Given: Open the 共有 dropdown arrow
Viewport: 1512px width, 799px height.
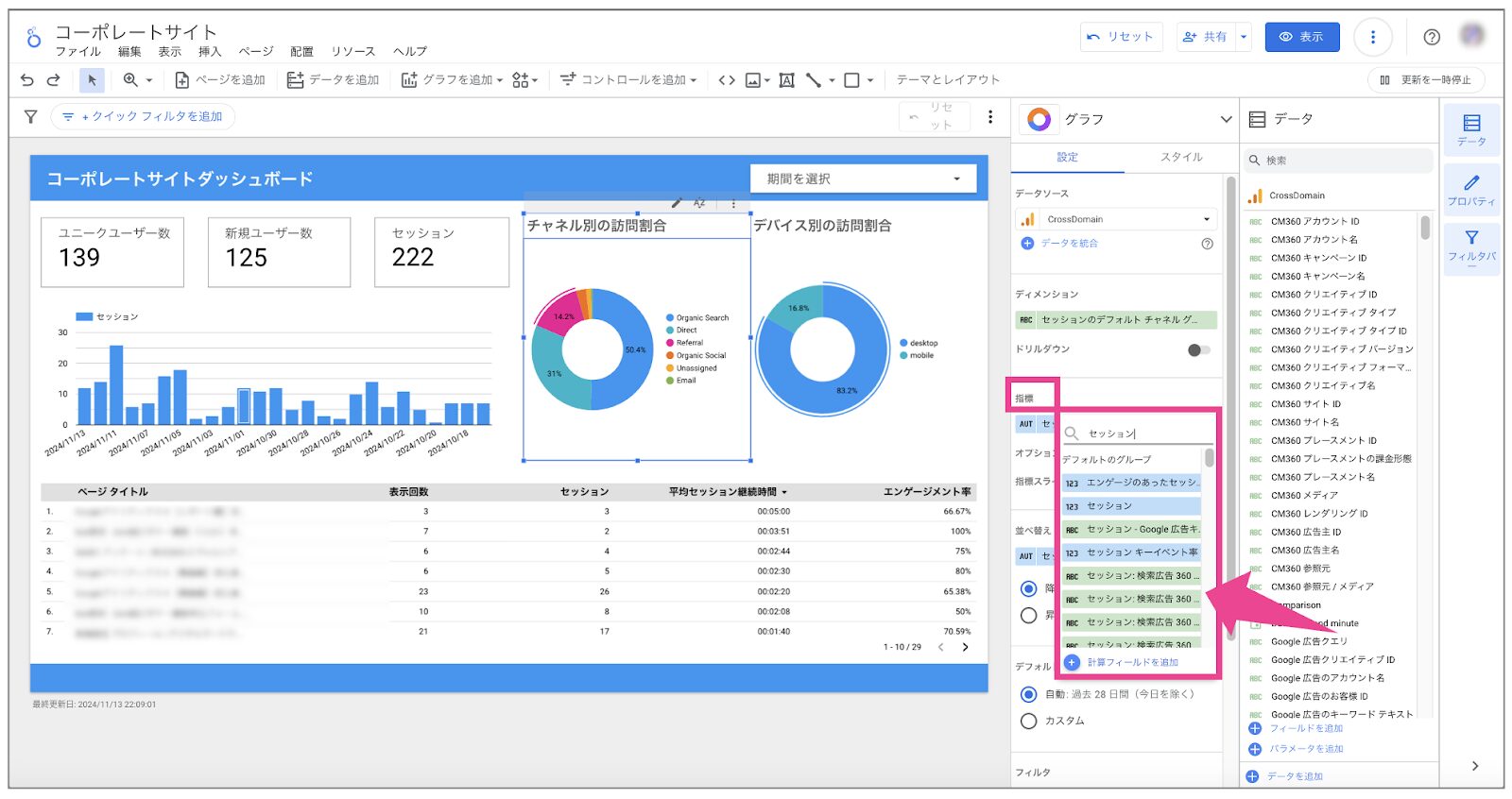Looking at the screenshot, I should (x=1244, y=37).
